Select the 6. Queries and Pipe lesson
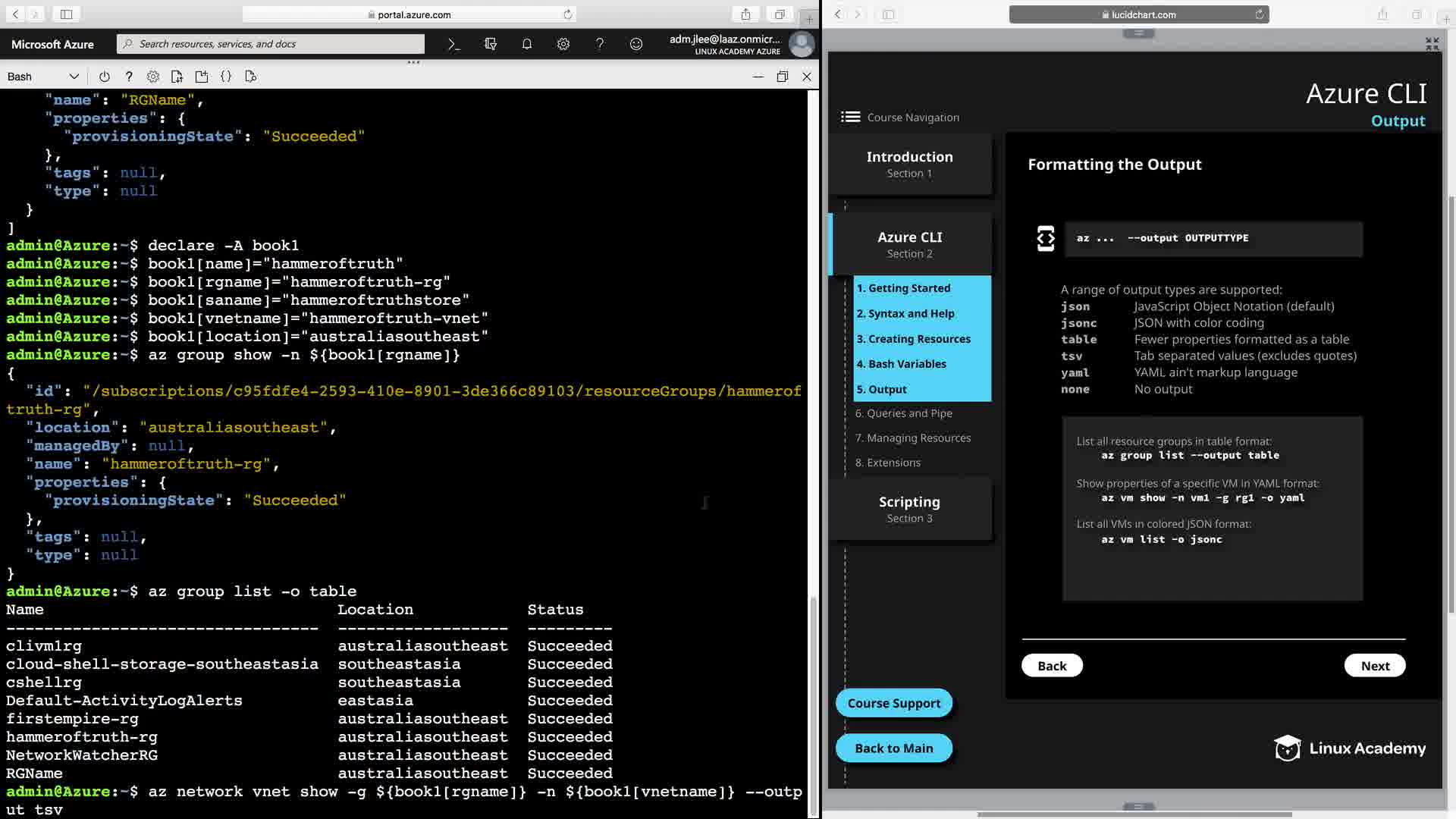1456x819 pixels. tap(903, 413)
